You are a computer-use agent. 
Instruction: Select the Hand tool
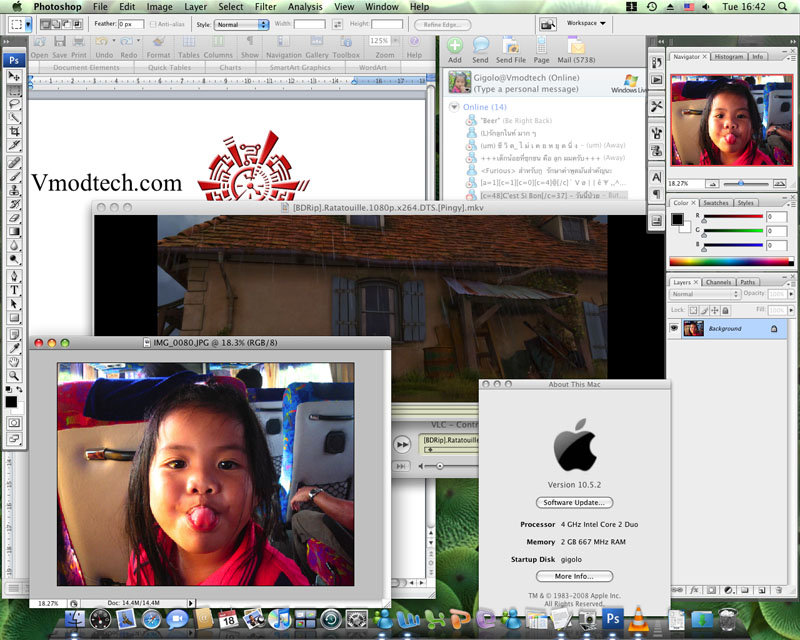(x=14, y=362)
